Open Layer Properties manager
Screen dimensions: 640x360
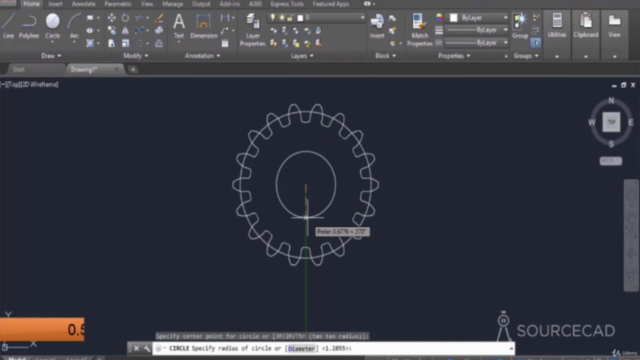252,30
